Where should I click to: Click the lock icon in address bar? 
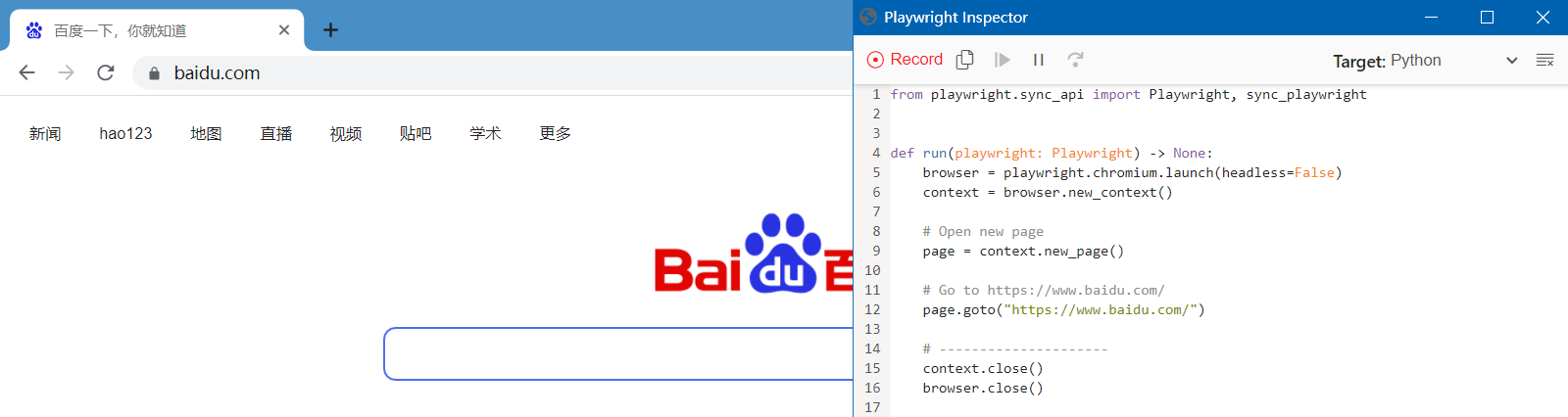(x=154, y=73)
